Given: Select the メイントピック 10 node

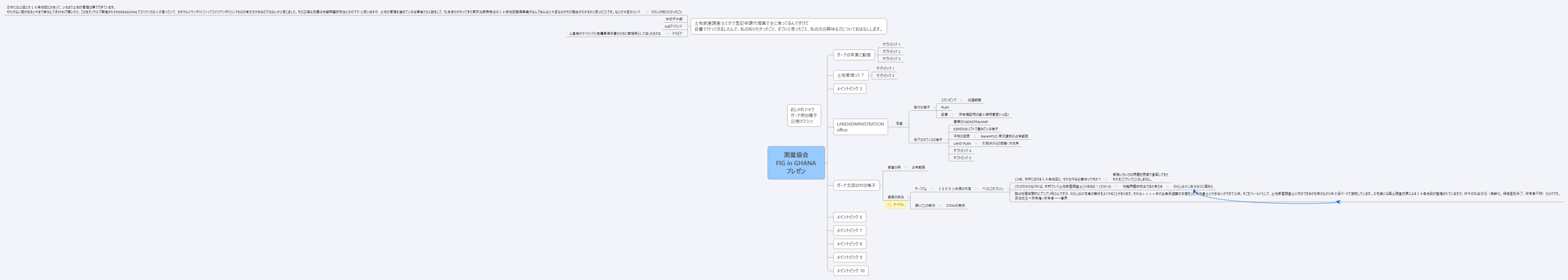Looking at the screenshot, I should (x=850, y=271).
